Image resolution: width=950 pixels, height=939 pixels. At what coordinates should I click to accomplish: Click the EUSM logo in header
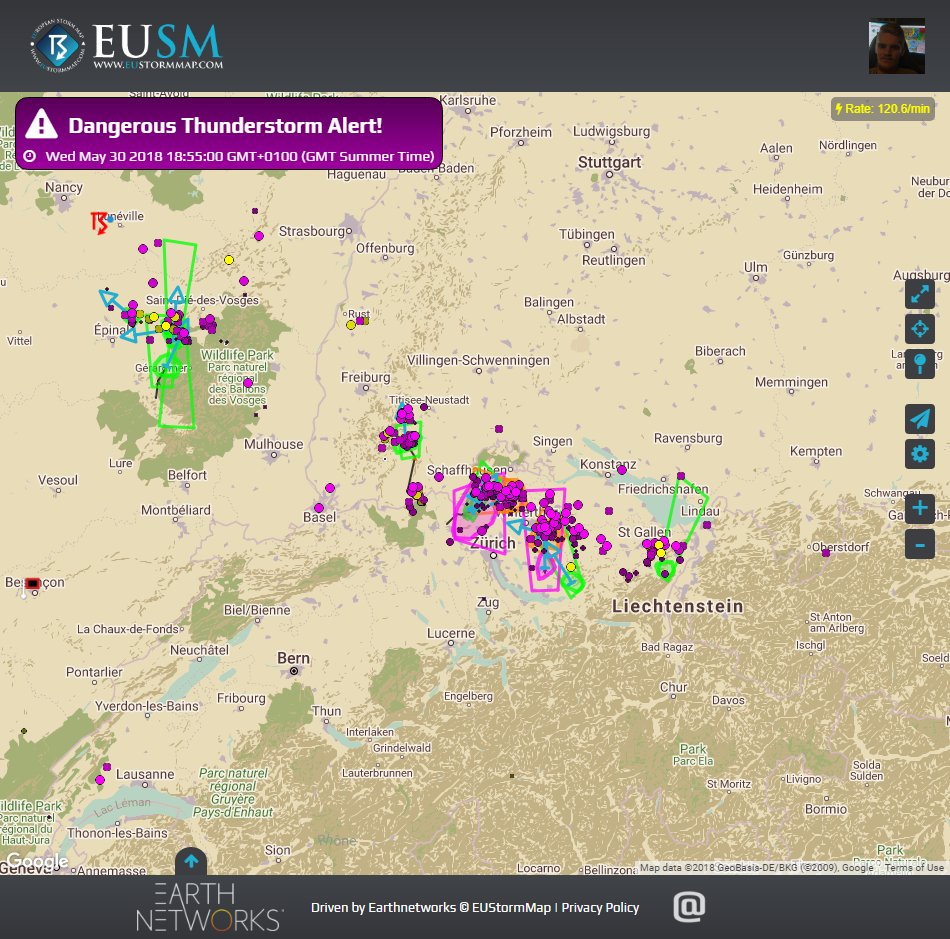click(127, 46)
